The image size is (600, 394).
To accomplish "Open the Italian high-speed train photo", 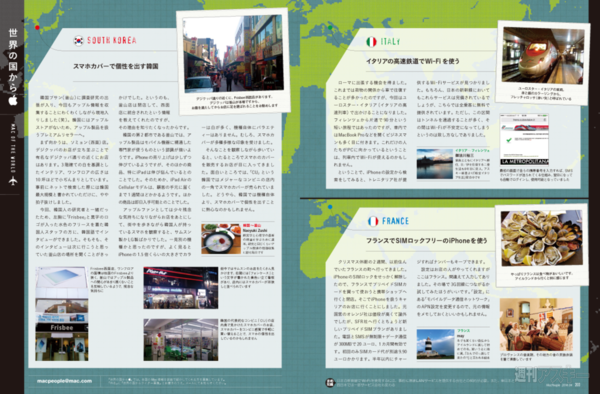I will [543, 56].
